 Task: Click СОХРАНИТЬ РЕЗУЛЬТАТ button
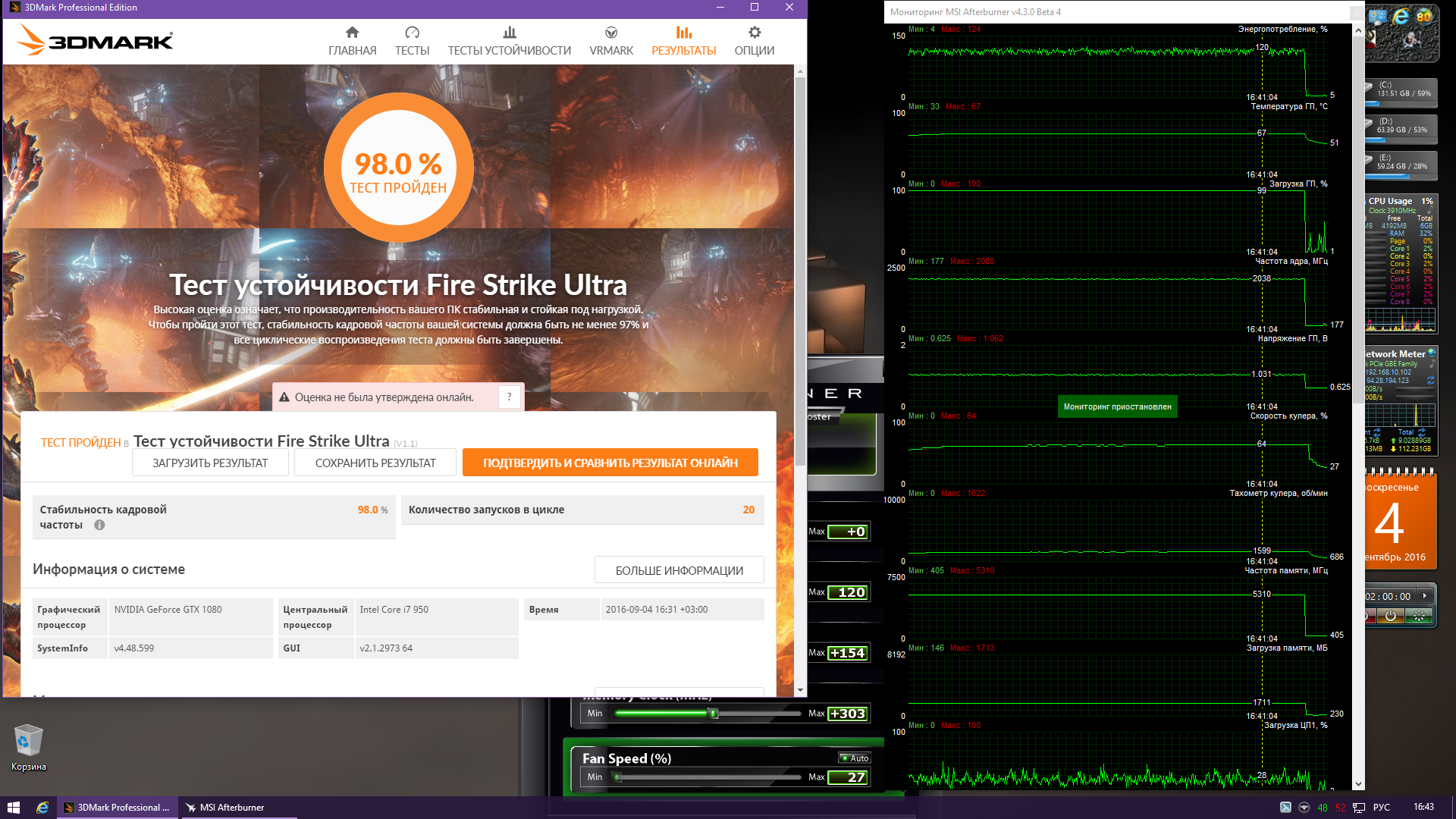pos(375,463)
